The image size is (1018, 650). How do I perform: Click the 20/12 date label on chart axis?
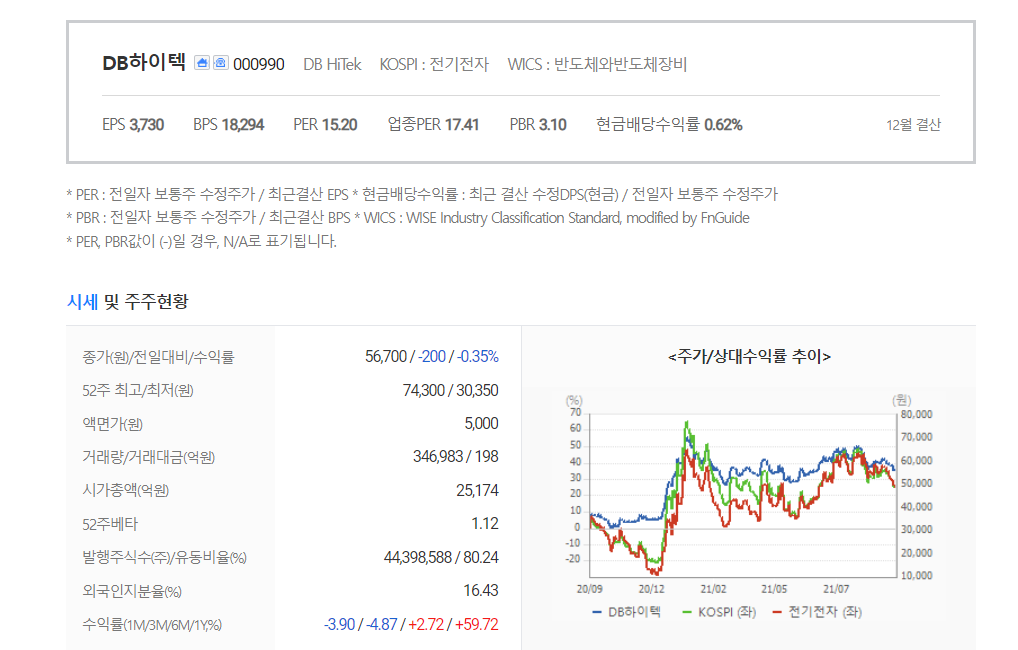point(651,589)
